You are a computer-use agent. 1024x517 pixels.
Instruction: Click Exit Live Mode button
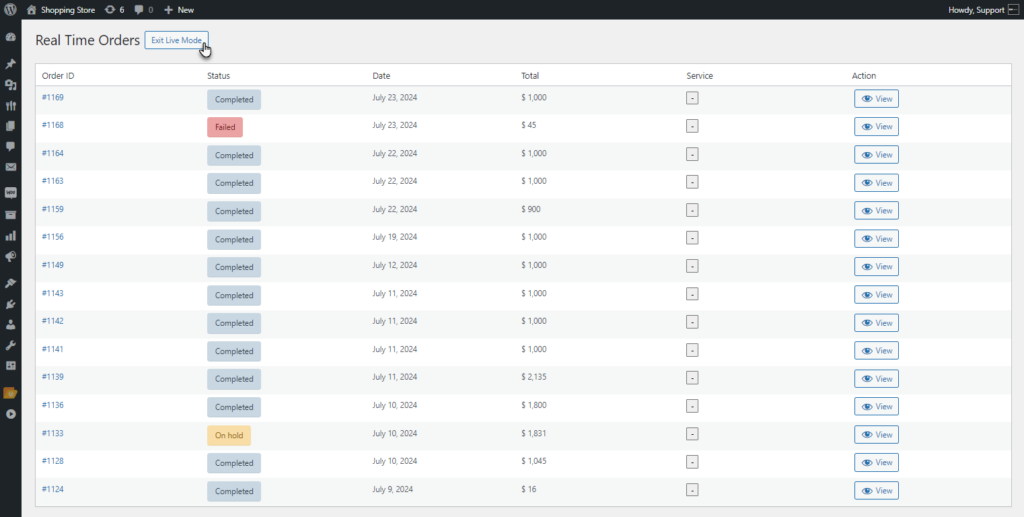point(176,40)
